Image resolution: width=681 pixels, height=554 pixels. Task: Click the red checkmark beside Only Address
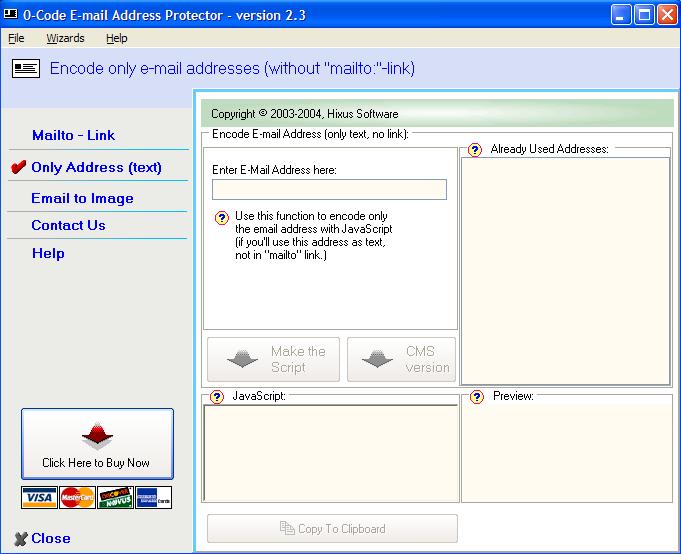19,167
